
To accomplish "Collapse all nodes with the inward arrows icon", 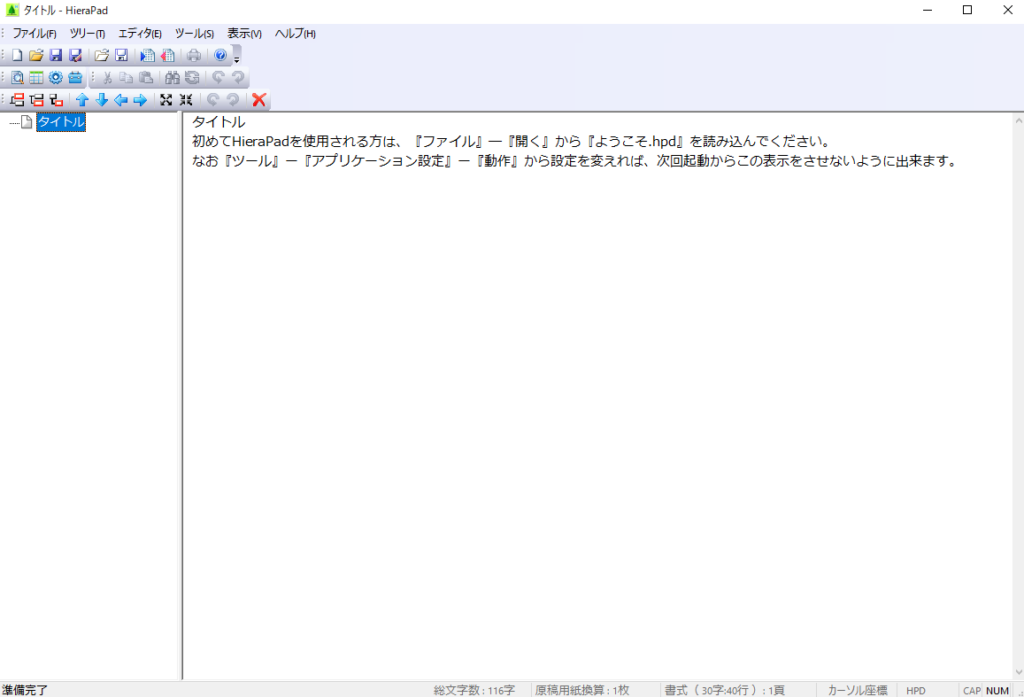I will point(186,100).
